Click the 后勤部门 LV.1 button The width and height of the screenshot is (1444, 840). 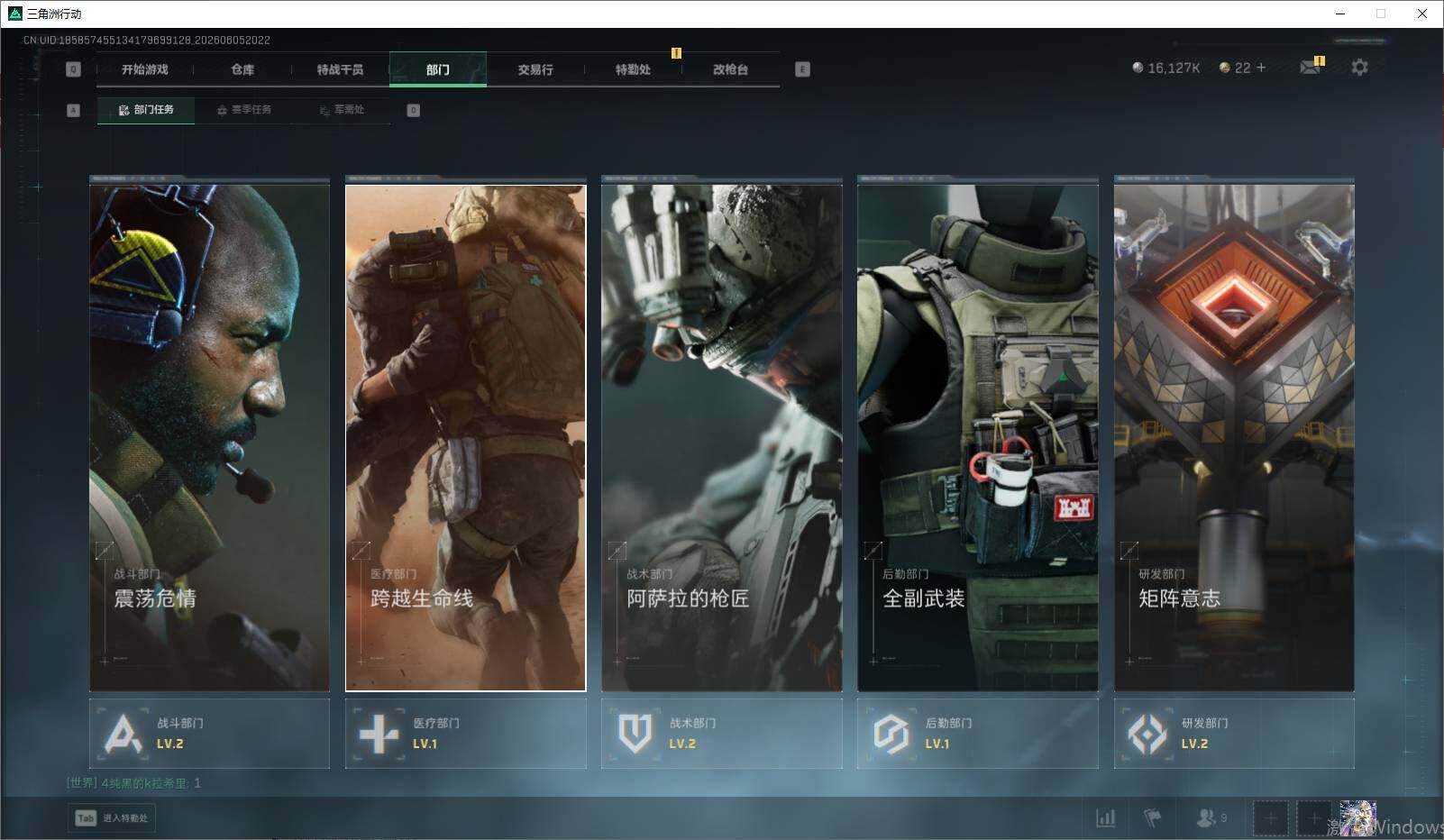pyautogui.click(x=977, y=734)
